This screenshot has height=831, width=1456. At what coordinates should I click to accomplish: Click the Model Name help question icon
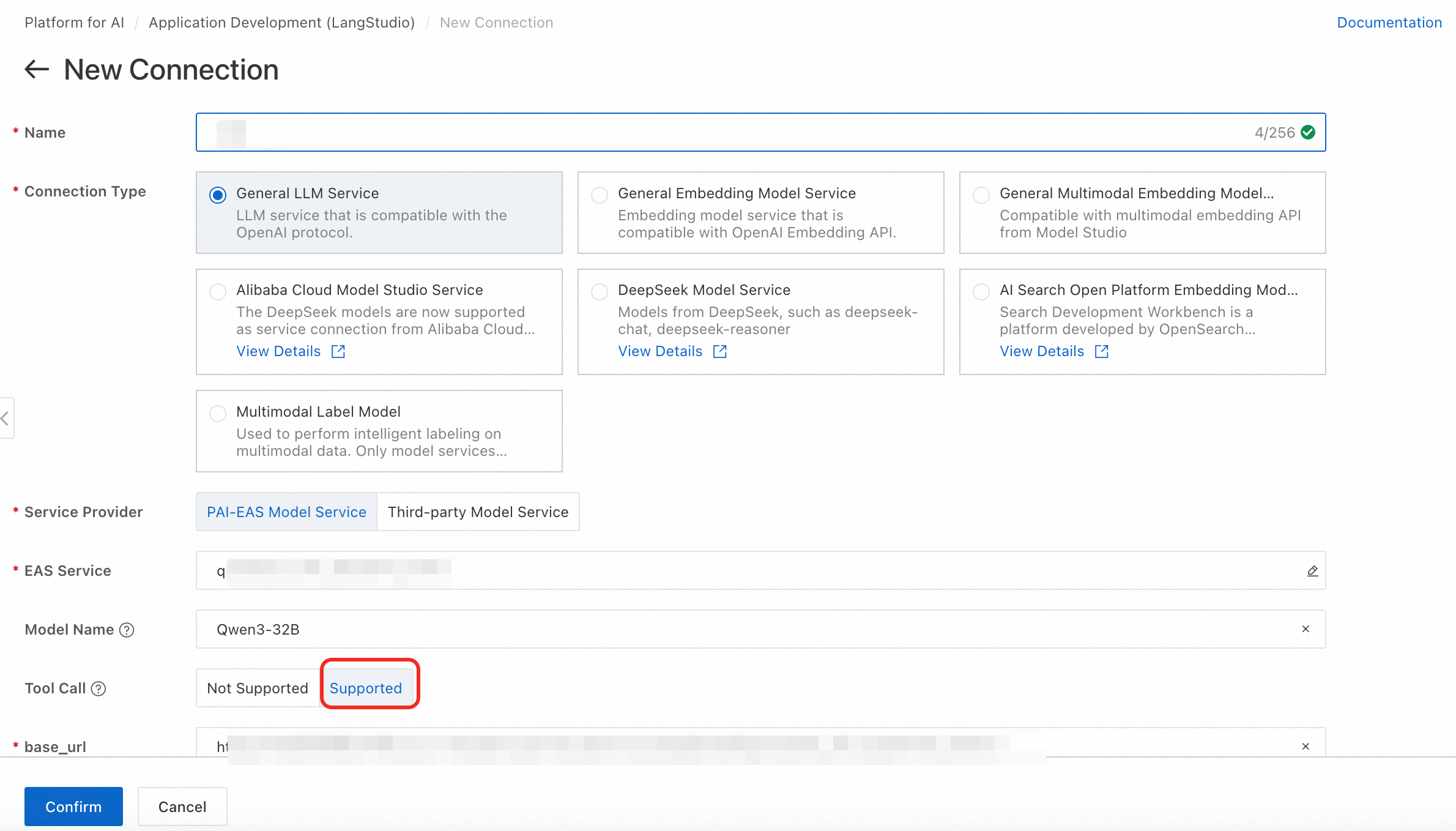click(127, 630)
